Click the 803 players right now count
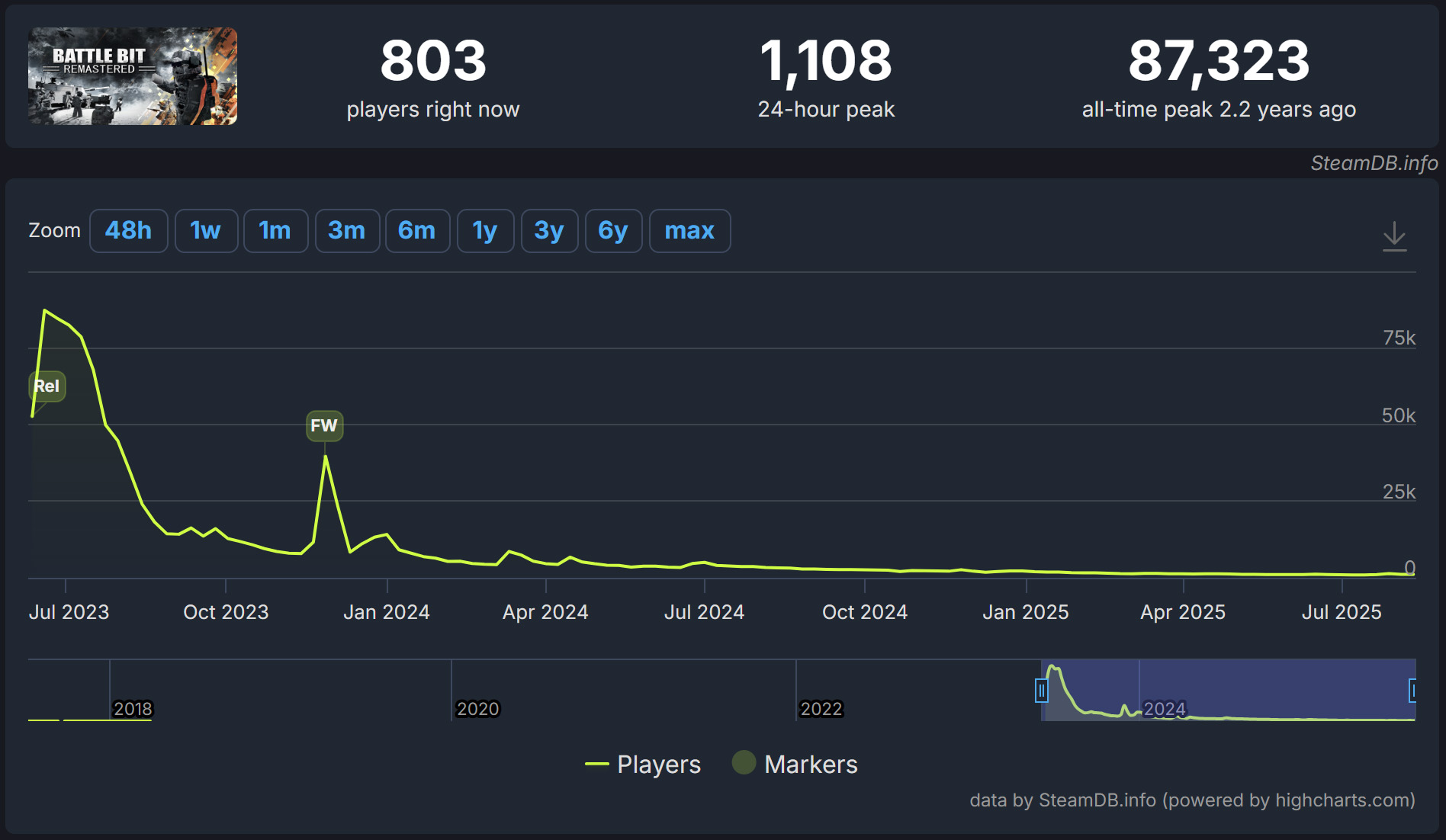Screen dimensions: 1446x840 433,61
